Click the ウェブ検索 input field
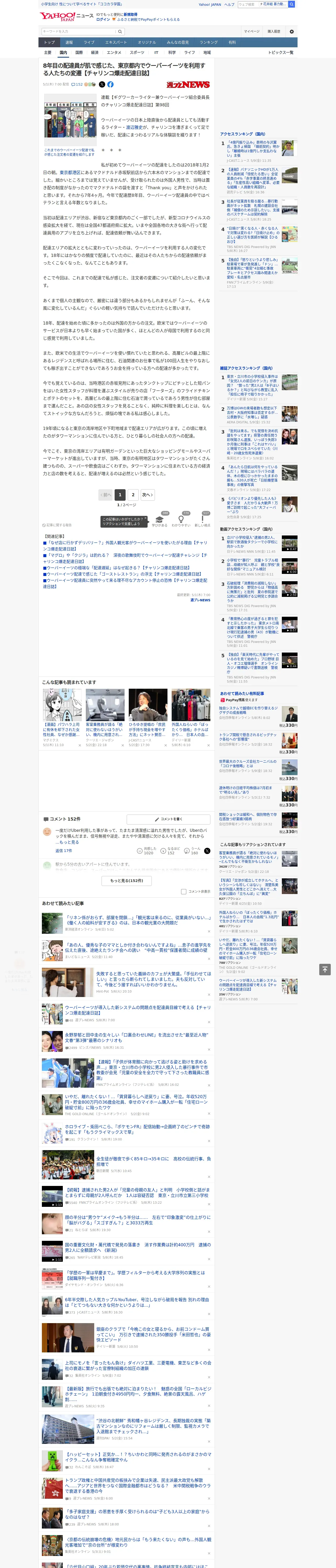The image size is (336, 1568). click(x=248, y=4)
